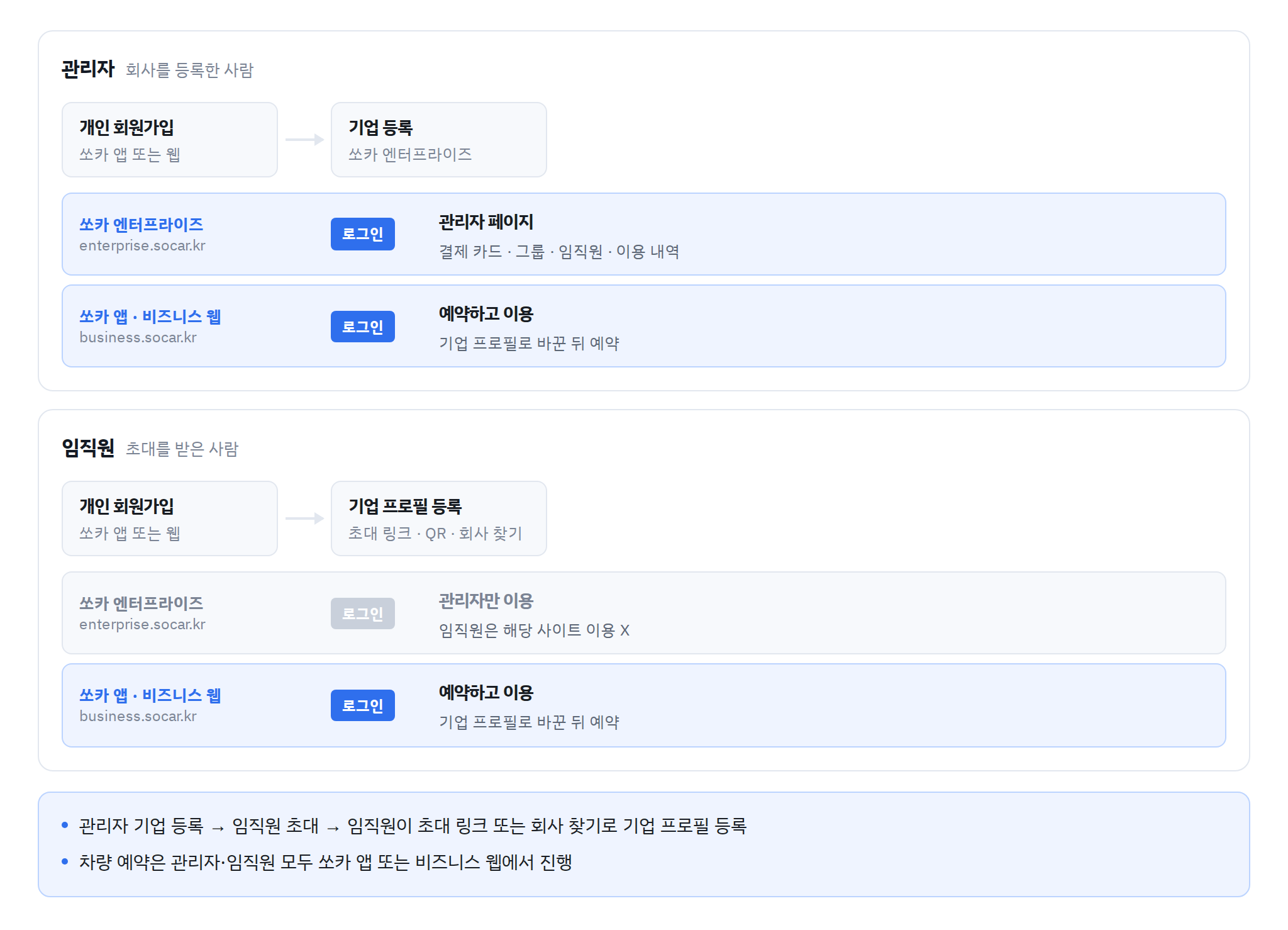The image size is (1288, 930).
Task: Click business.socar.kr URL in 임직원 section
Action: tap(138, 716)
